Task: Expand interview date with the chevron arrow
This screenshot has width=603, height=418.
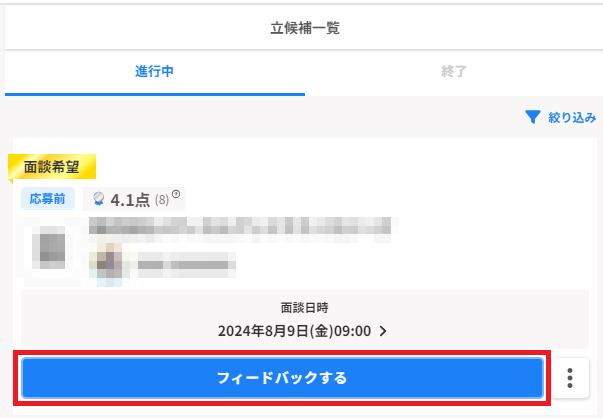Action: pos(383,331)
